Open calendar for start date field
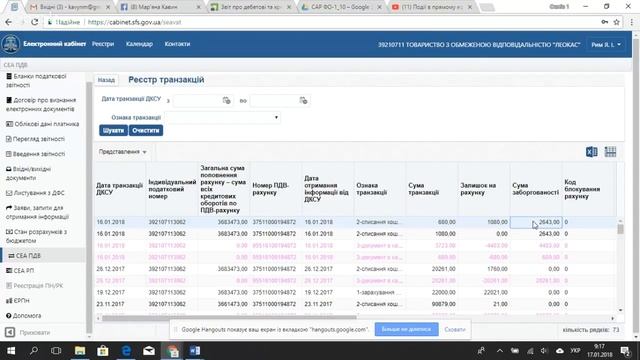Screen dimensions: 640x360 point(227,100)
